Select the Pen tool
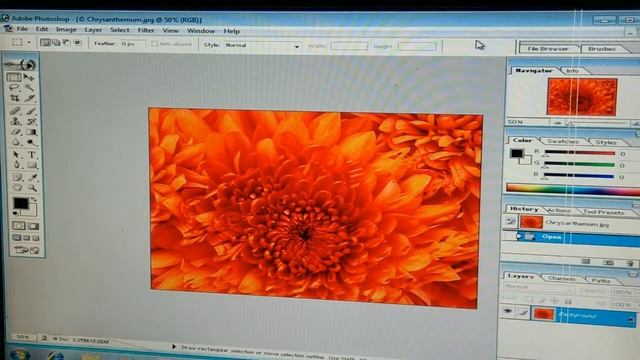Screen dimensions: 640x360 click(x=16, y=165)
